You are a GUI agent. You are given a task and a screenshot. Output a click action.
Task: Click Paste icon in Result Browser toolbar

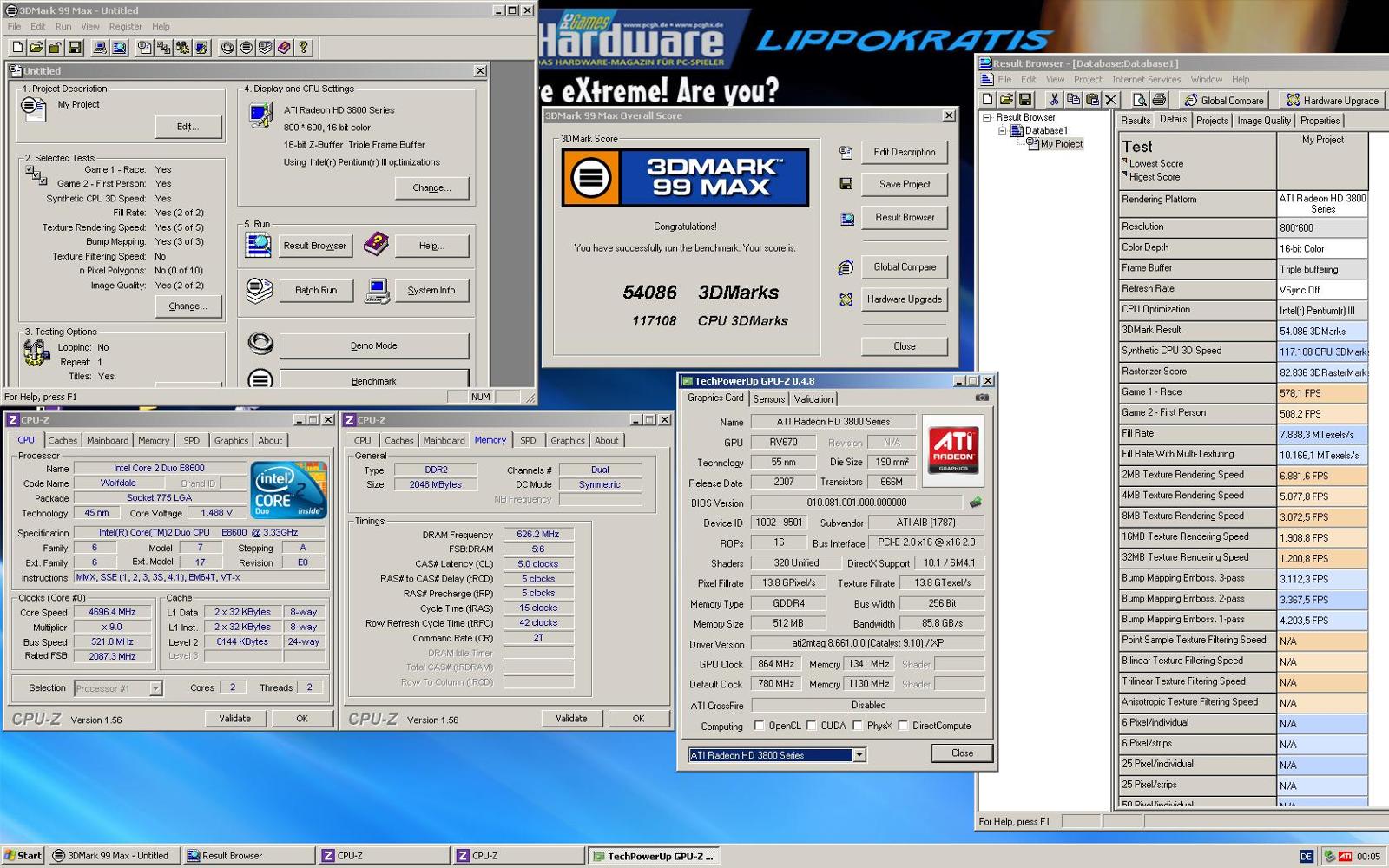pos(1092,100)
